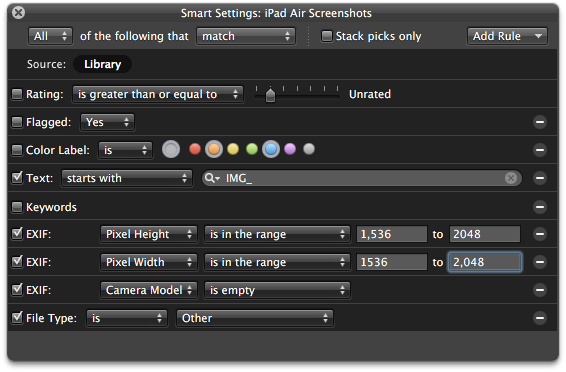Screen dimensions: 566x372
Task: Uncheck the File Type rule checkbox
Action: tap(17, 318)
